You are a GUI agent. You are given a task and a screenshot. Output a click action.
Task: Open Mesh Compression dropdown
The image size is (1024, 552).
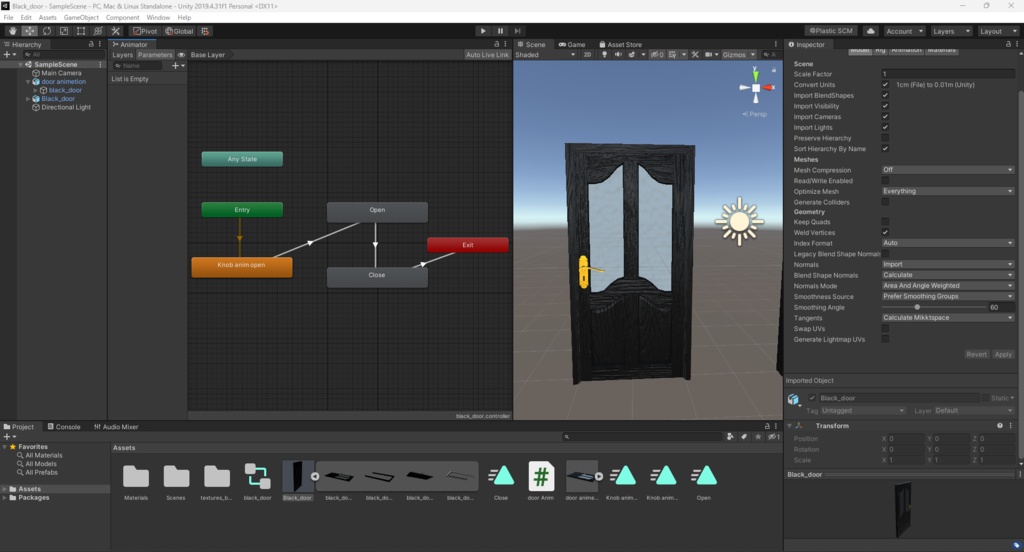(x=948, y=170)
